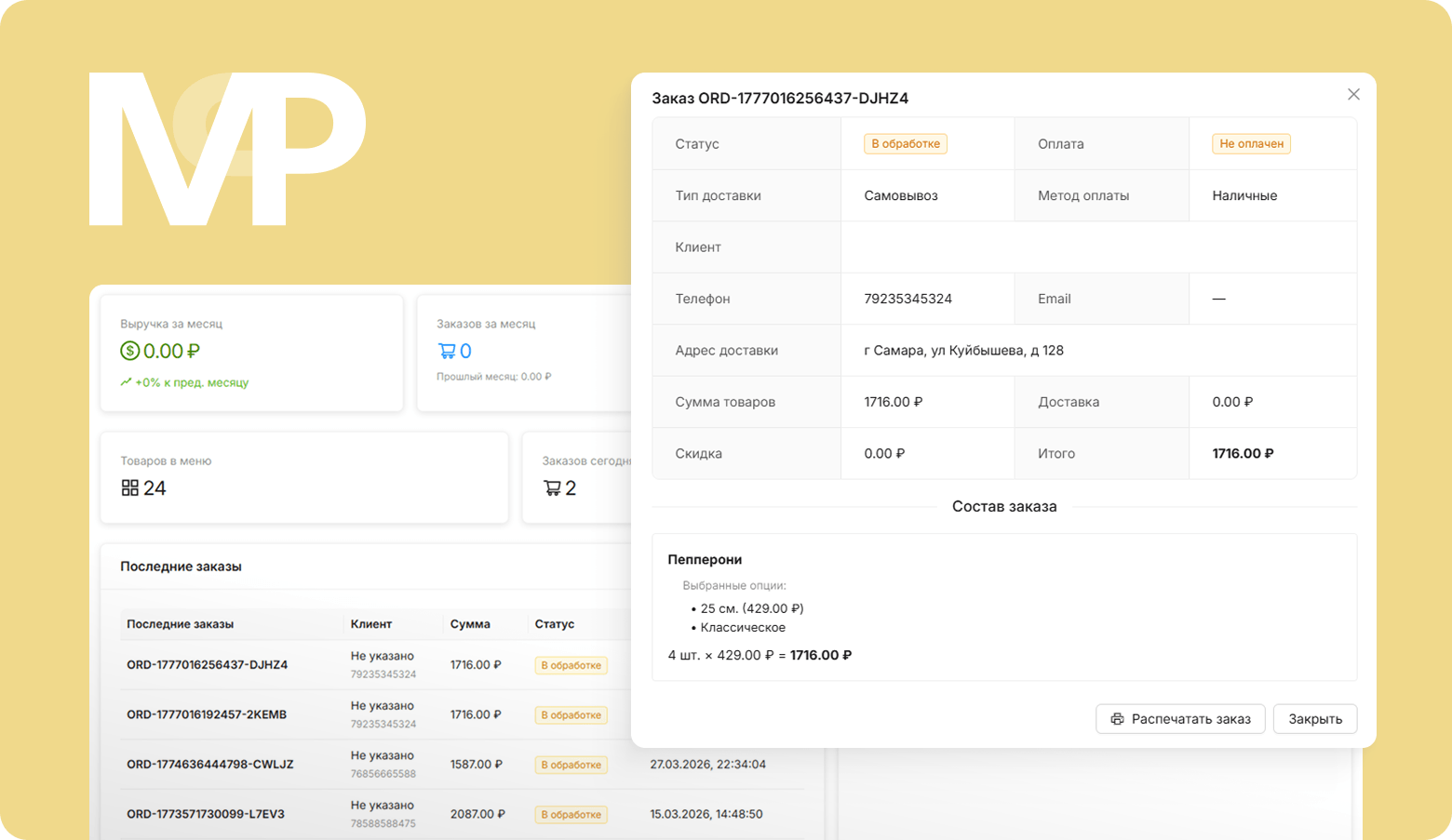
Task: Click the Статус column header
Action: coord(555,624)
